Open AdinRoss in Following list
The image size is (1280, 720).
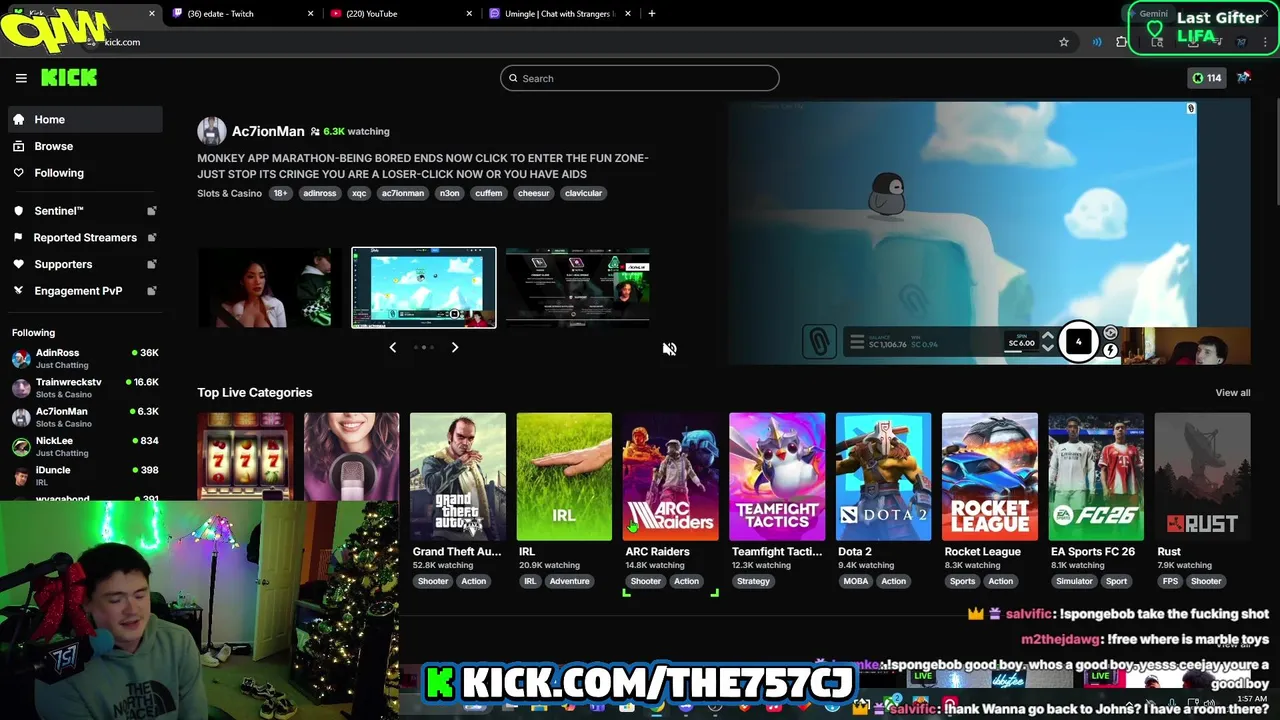[85, 358]
